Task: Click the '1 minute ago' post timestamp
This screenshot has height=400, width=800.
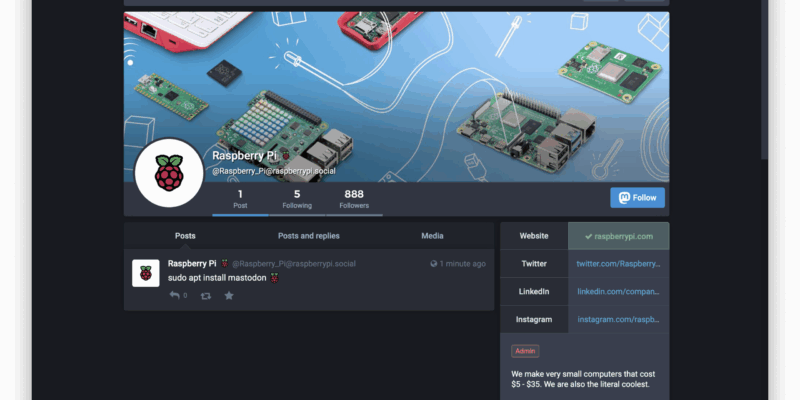Action: point(463,264)
